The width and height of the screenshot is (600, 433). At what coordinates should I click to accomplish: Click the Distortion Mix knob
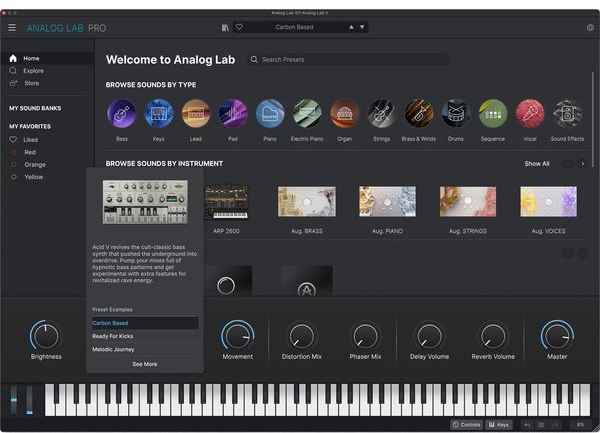(302, 336)
